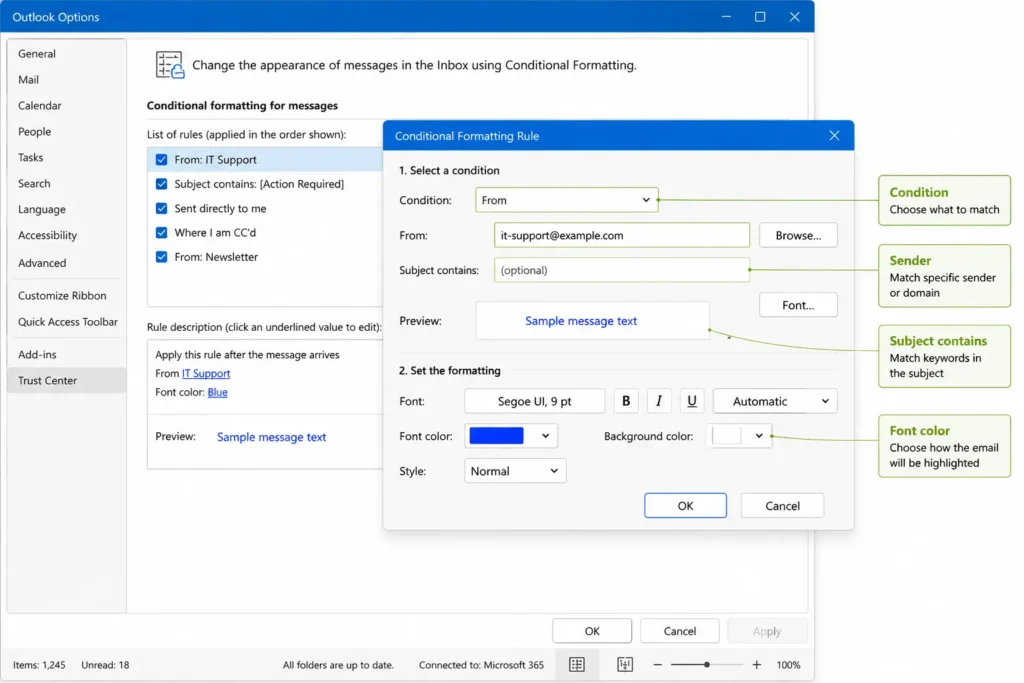The height and width of the screenshot is (683, 1024).
Task: Maximize the Outlook Options window
Action: coord(760,16)
